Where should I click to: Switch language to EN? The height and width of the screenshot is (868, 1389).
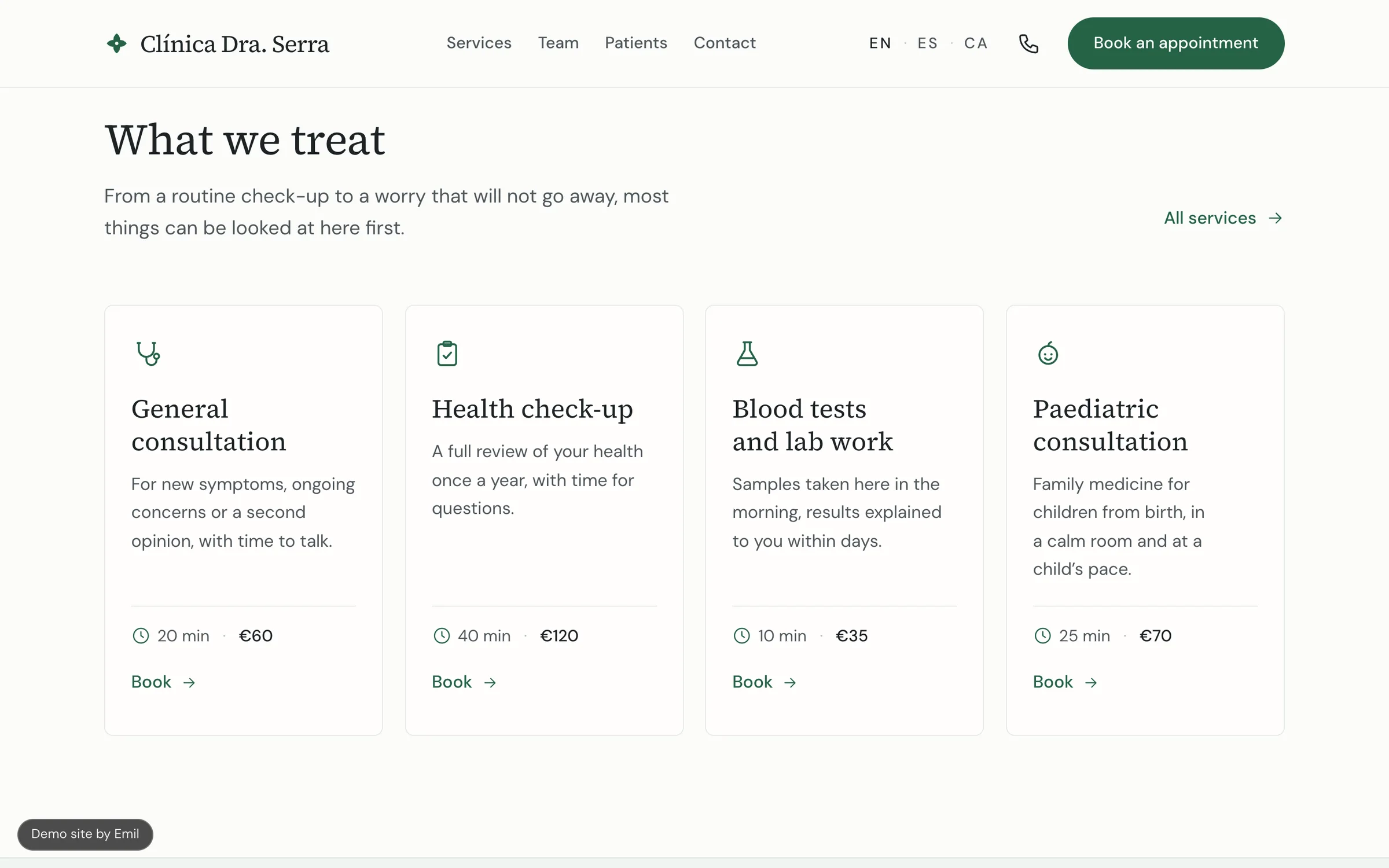pos(880,43)
